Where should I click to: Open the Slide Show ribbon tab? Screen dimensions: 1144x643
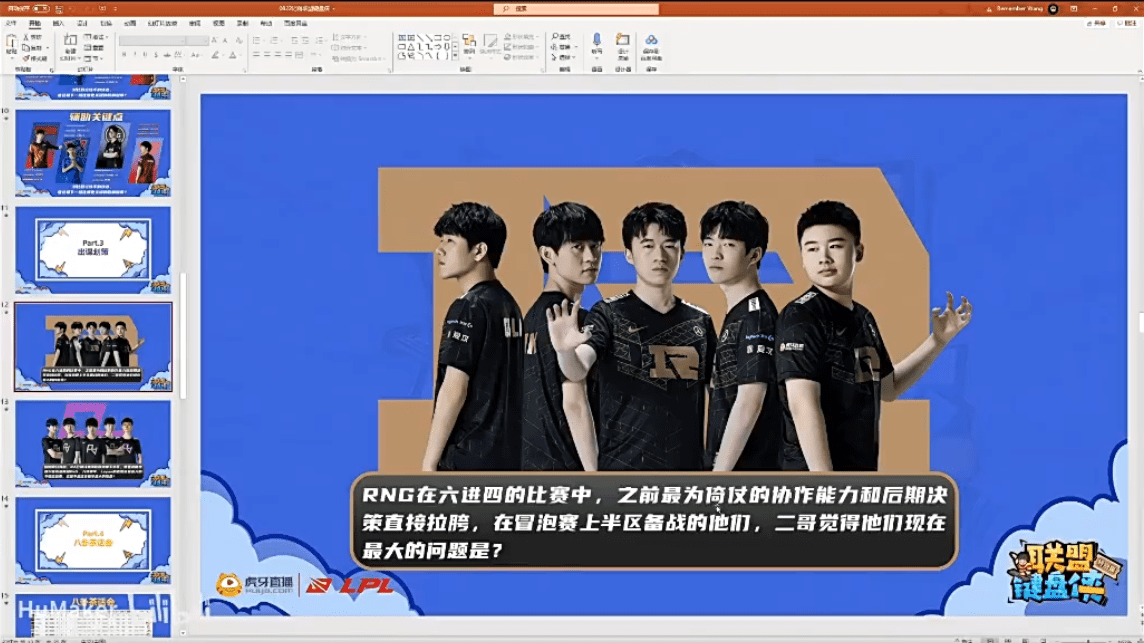(x=162, y=23)
